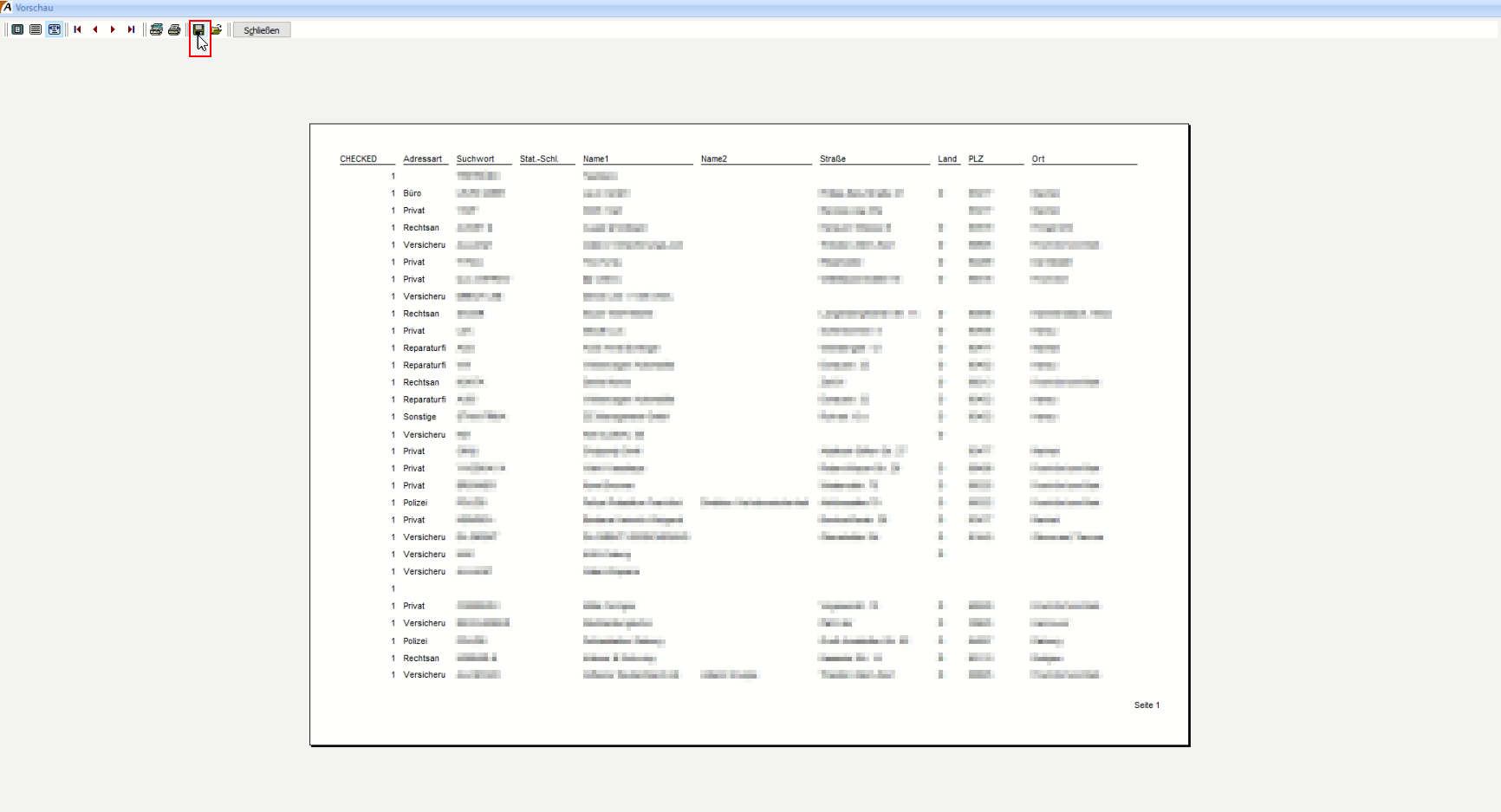Image resolution: width=1501 pixels, height=812 pixels.
Task: Click the CHECKED column header
Action: 358,159
